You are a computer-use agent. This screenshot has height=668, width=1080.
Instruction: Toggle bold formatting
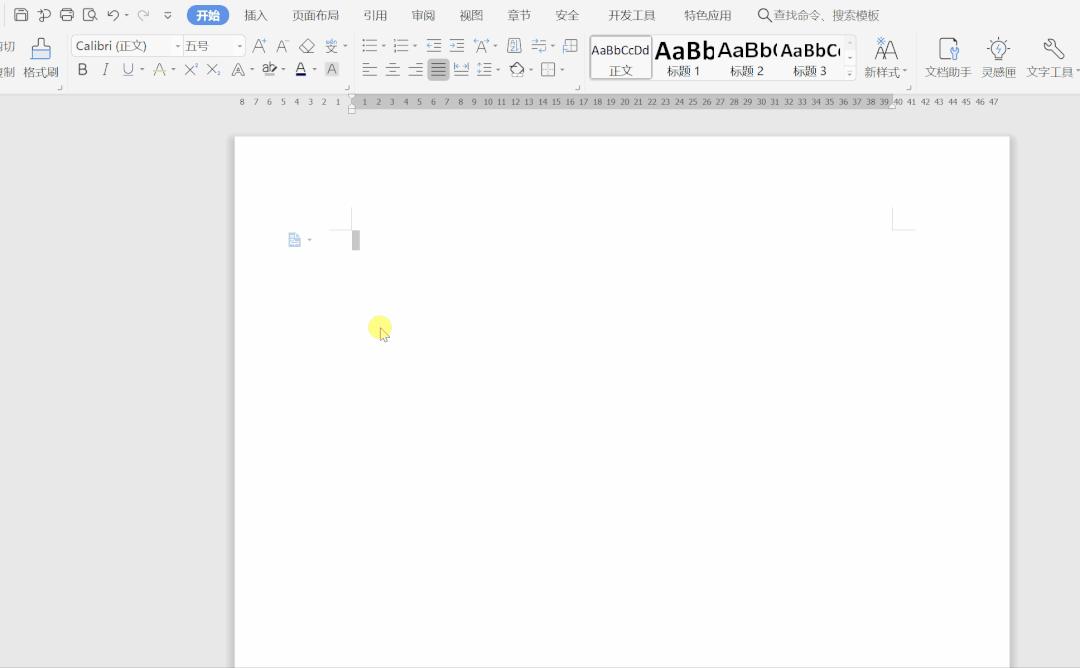coord(83,70)
